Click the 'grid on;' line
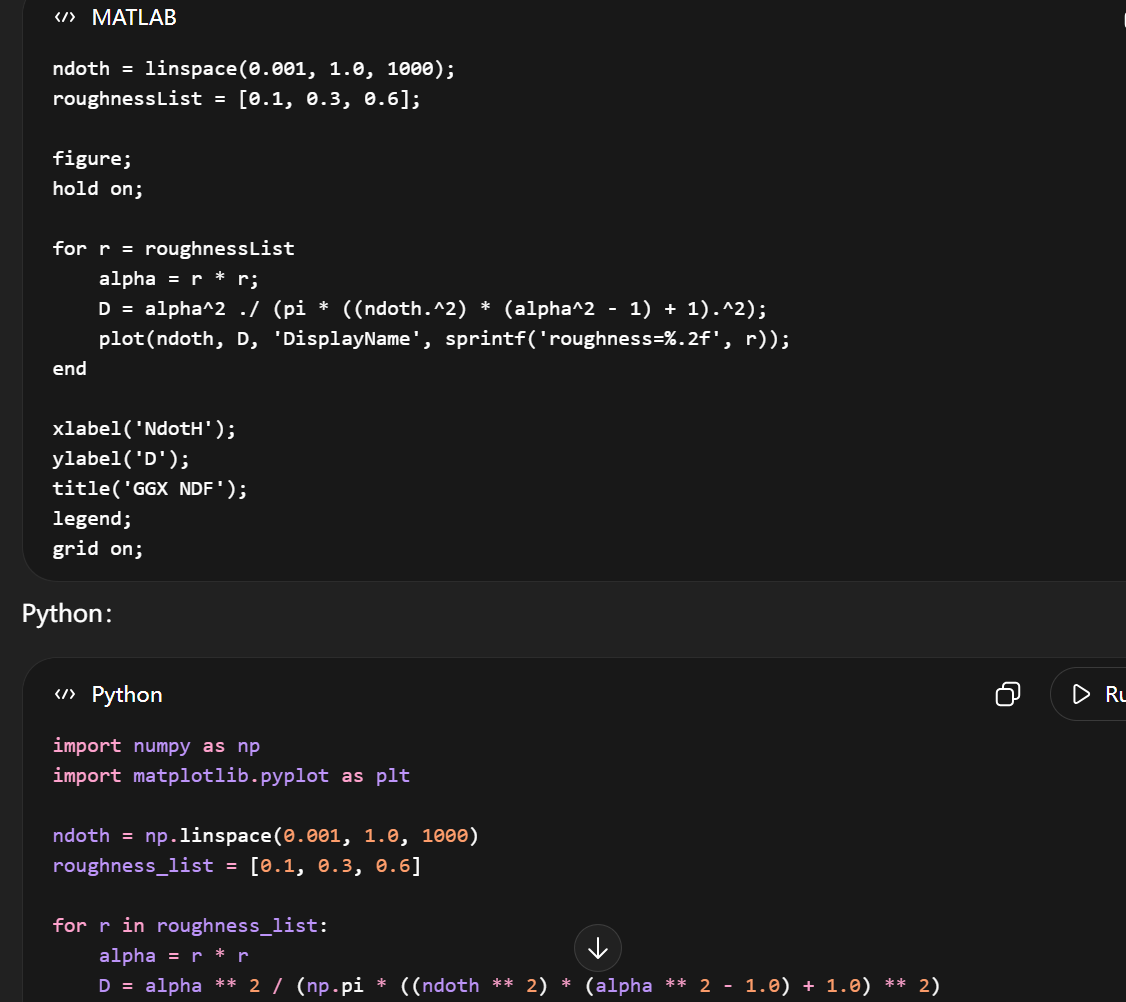 pos(98,549)
